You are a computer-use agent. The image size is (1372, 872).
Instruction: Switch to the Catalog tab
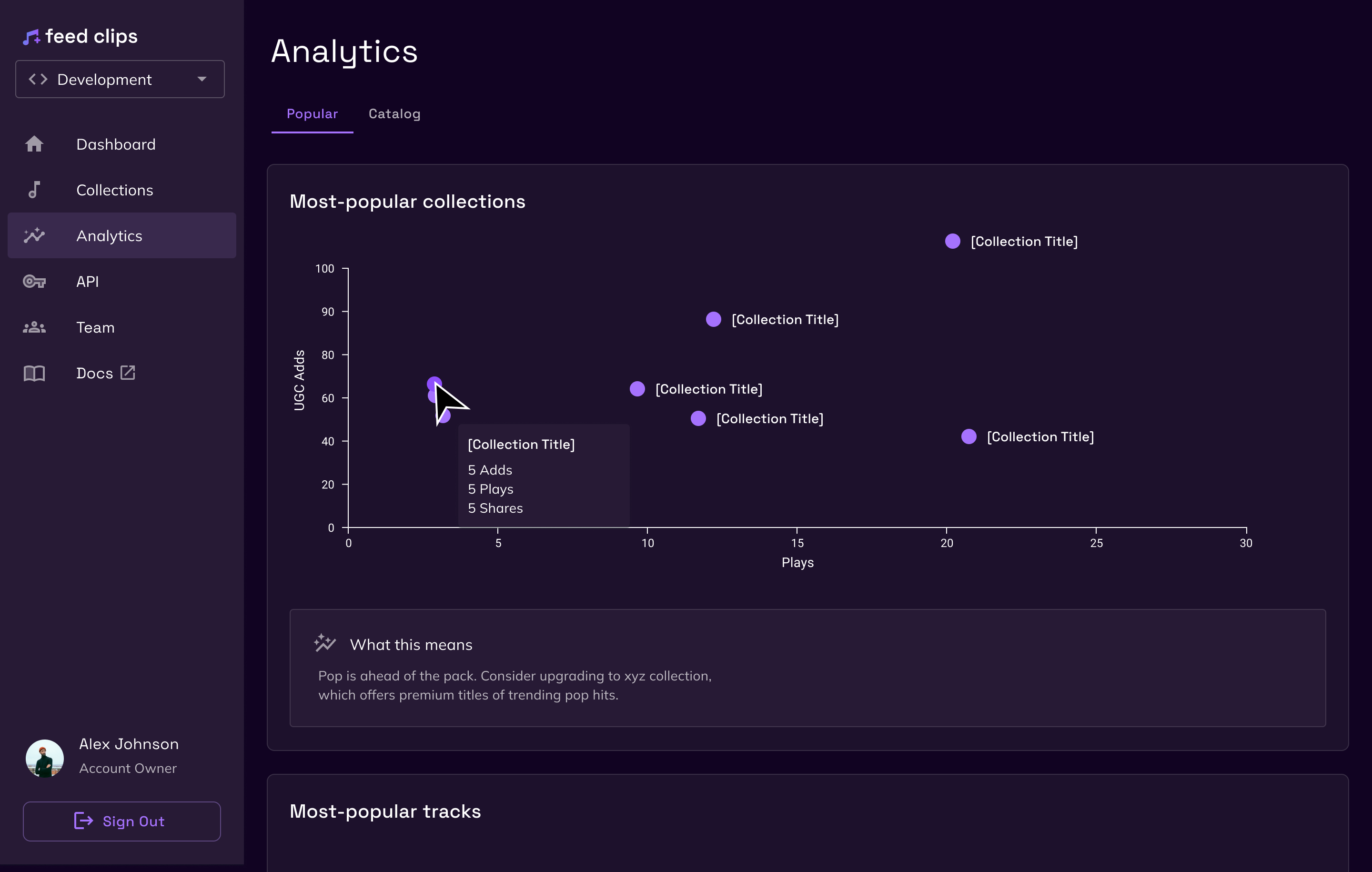394,114
